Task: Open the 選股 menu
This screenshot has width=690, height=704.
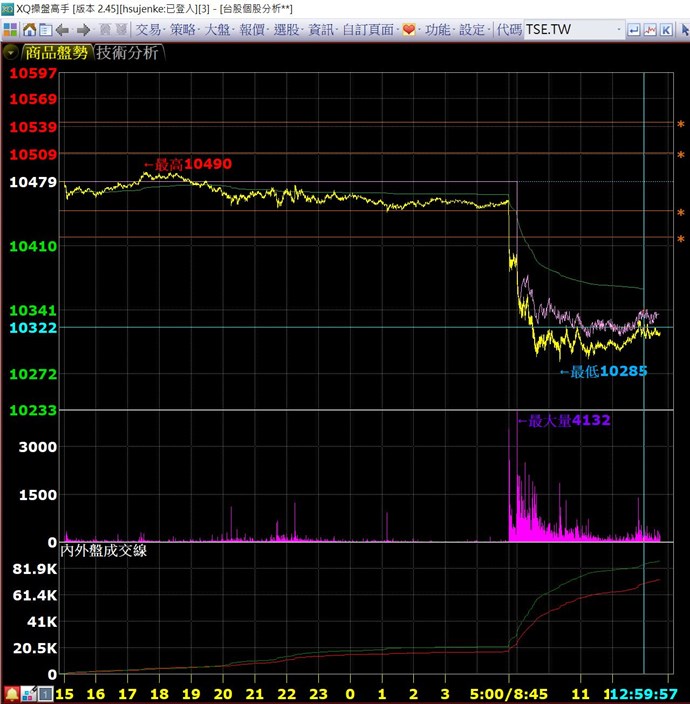Action: pyautogui.click(x=287, y=30)
